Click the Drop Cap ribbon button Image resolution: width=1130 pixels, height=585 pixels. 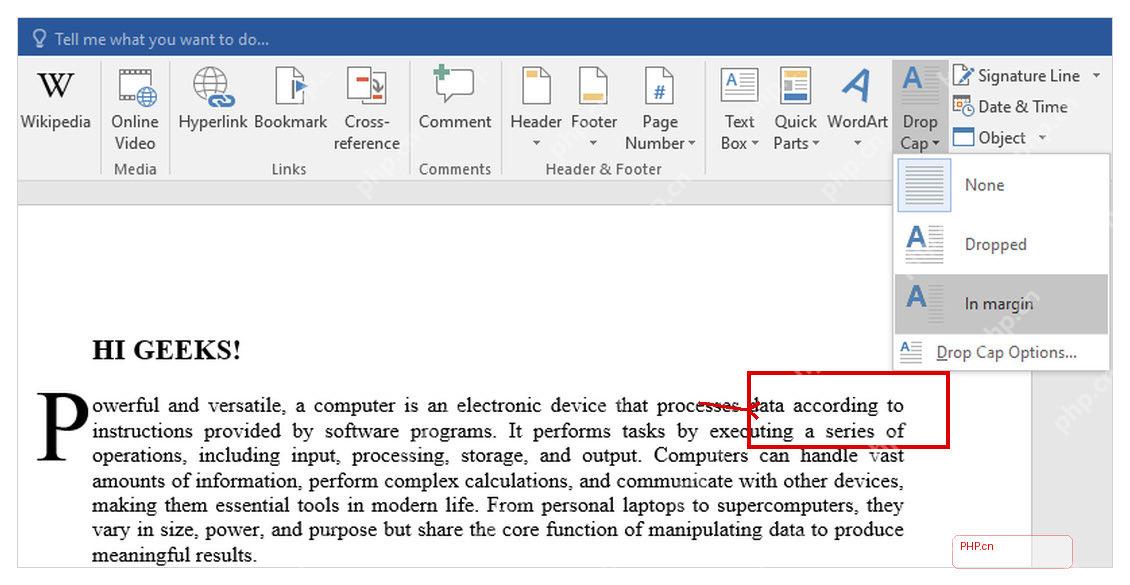(920, 108)
